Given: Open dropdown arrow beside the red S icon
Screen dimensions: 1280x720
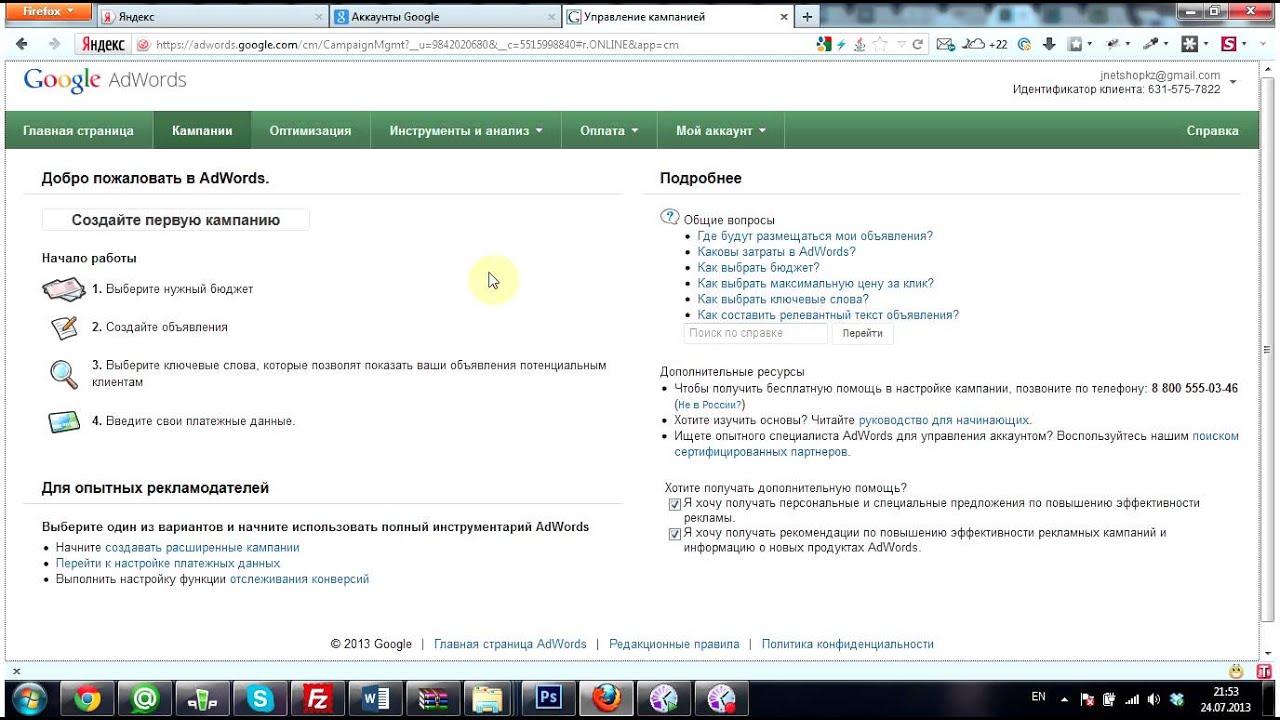Looking at the screenshot, I should click(1243, 44).
